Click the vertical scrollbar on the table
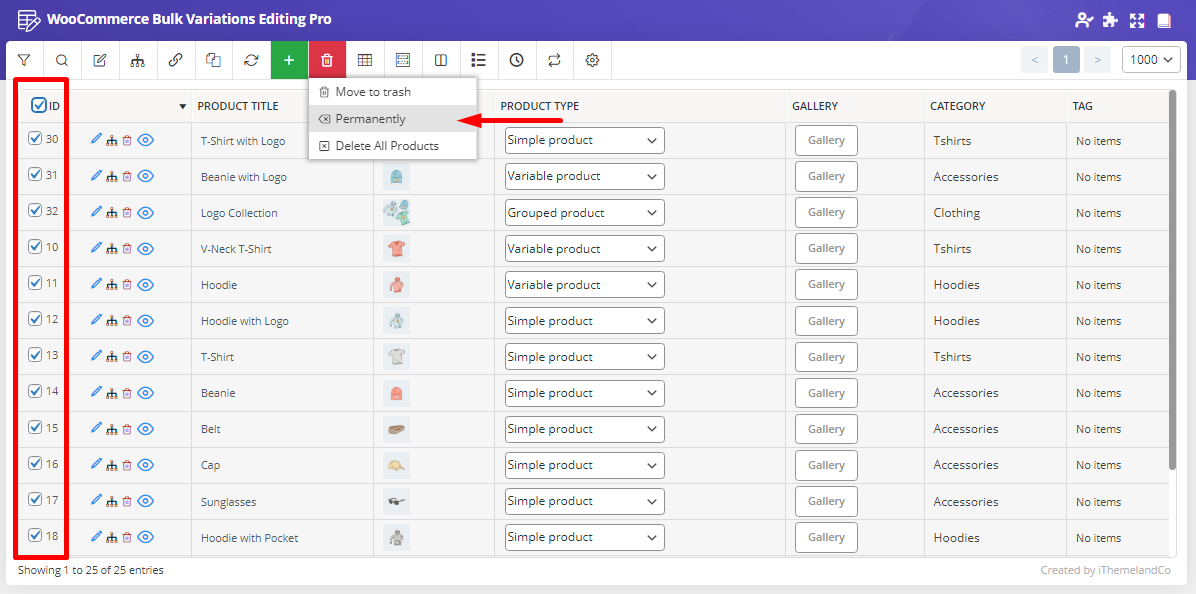 coord(1172,280)
